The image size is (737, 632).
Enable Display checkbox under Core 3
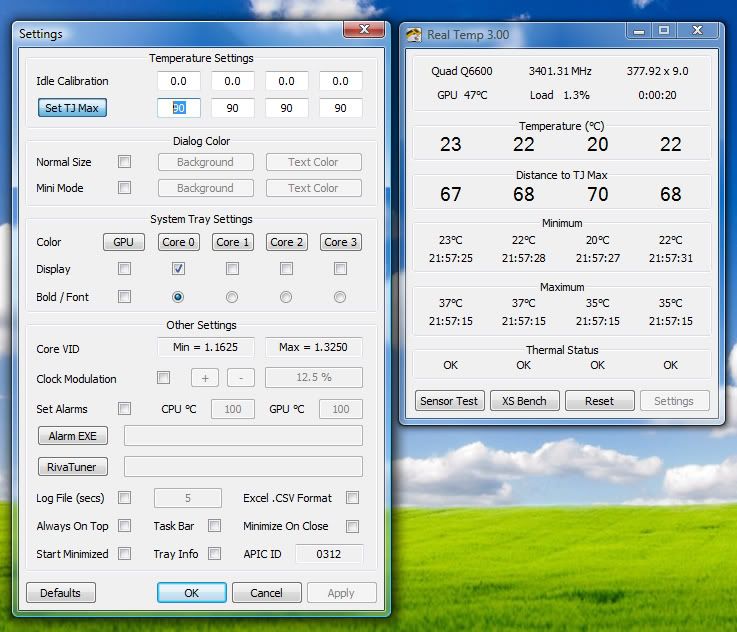340,268
